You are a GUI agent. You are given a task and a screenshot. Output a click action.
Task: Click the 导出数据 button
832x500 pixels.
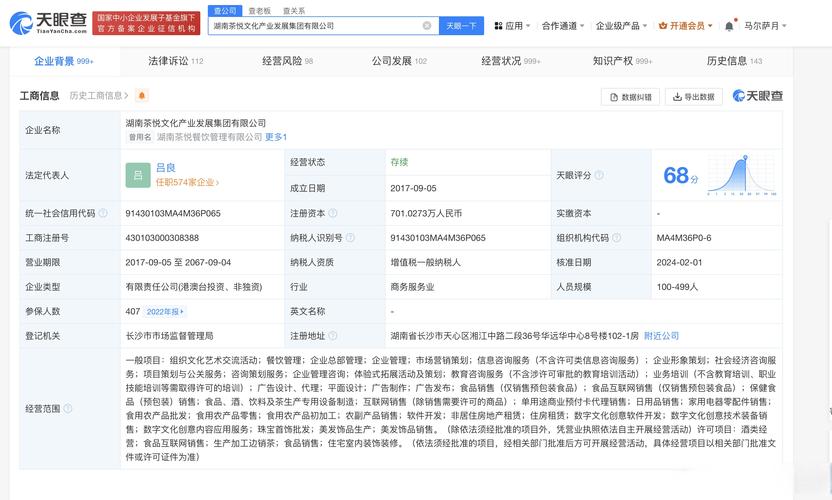click(694, 97)
